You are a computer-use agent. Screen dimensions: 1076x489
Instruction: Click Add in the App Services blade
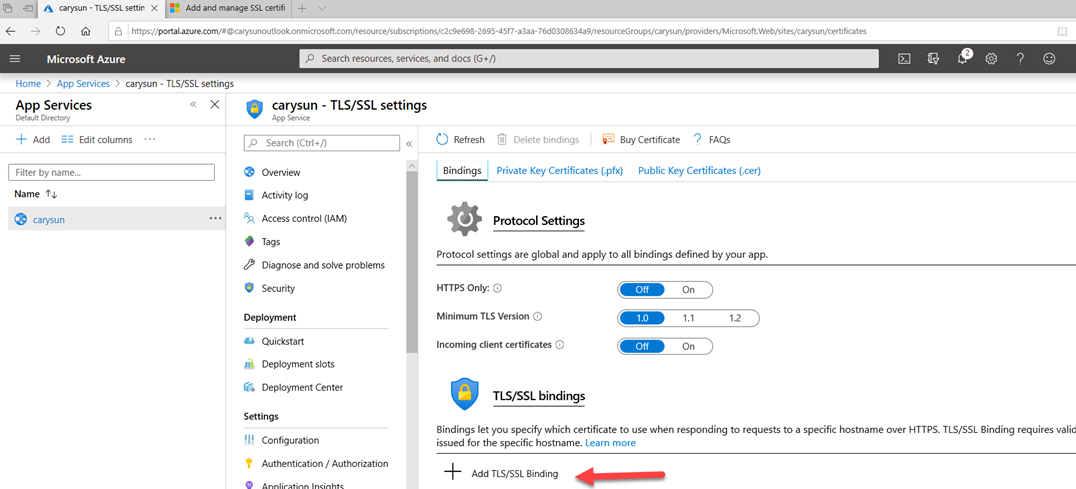point(33,139)
